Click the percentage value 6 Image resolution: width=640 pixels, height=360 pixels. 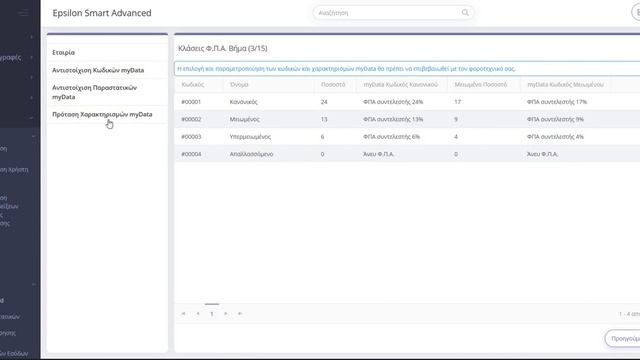tap(322, 137)
